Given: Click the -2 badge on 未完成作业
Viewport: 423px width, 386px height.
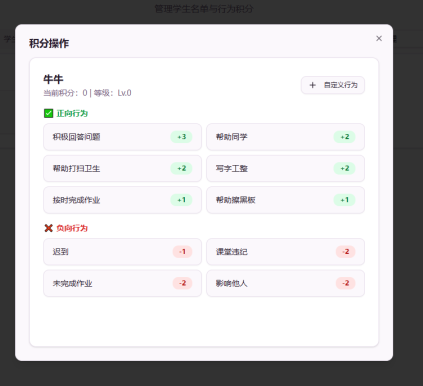Looking at the screenshot, I should (182, 283).
